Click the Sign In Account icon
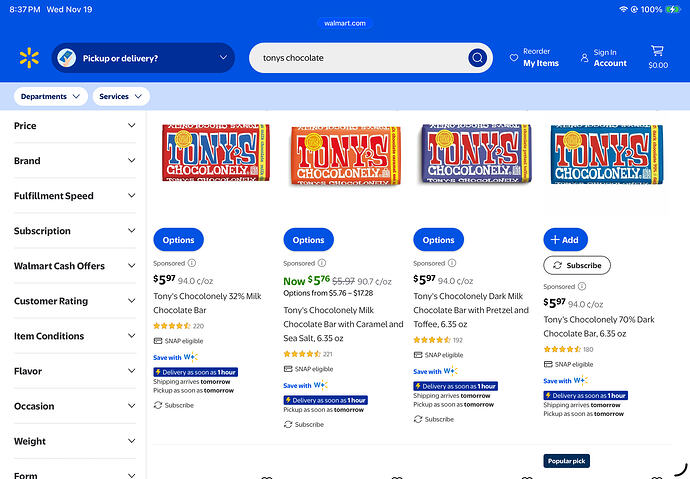690x479 pixels. pos(585,58)
